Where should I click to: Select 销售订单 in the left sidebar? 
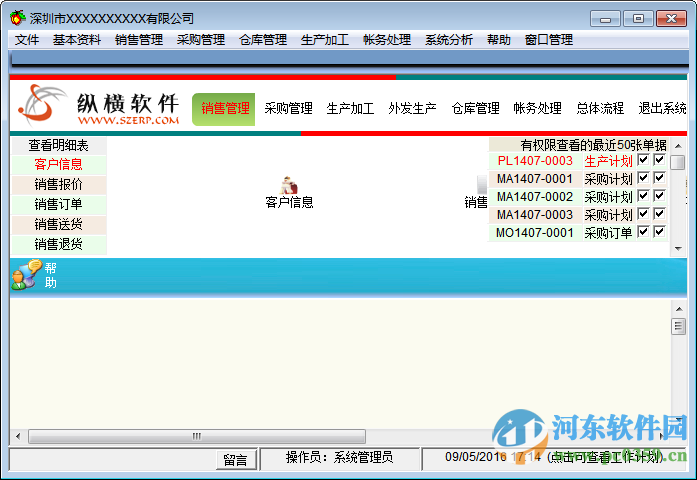pyautogui.click(x=58, y=204)
